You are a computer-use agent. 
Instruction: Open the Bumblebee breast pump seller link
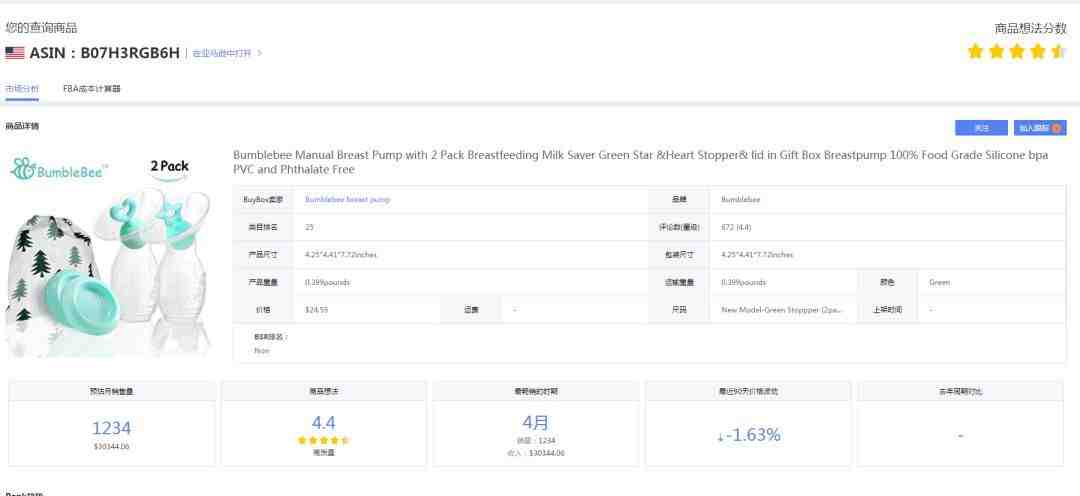(x=347, y=200)
